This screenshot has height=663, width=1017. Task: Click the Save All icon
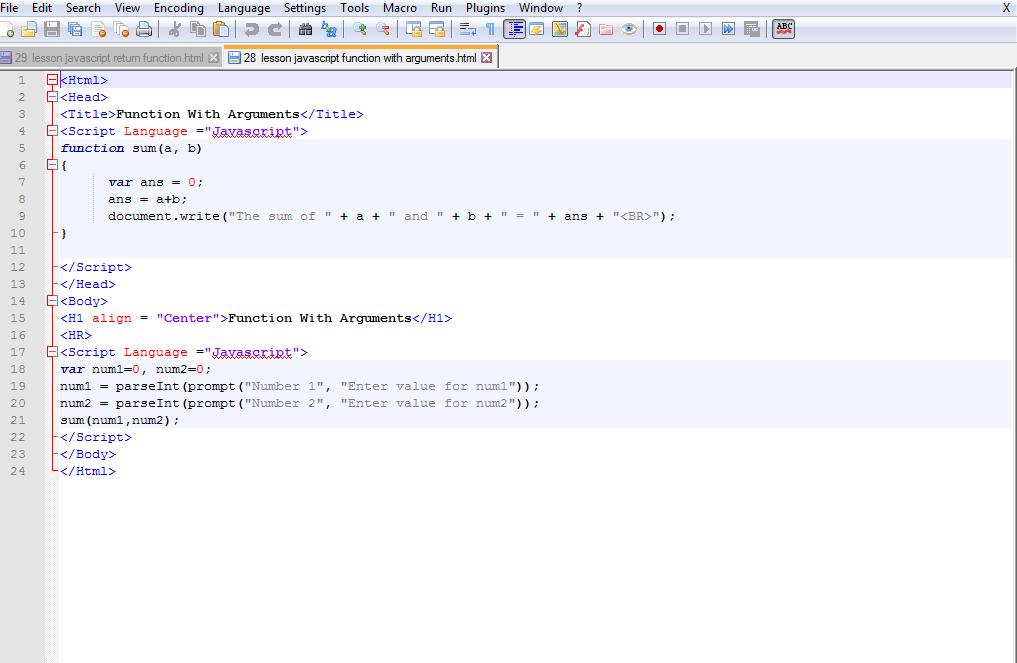click(75, 29)
